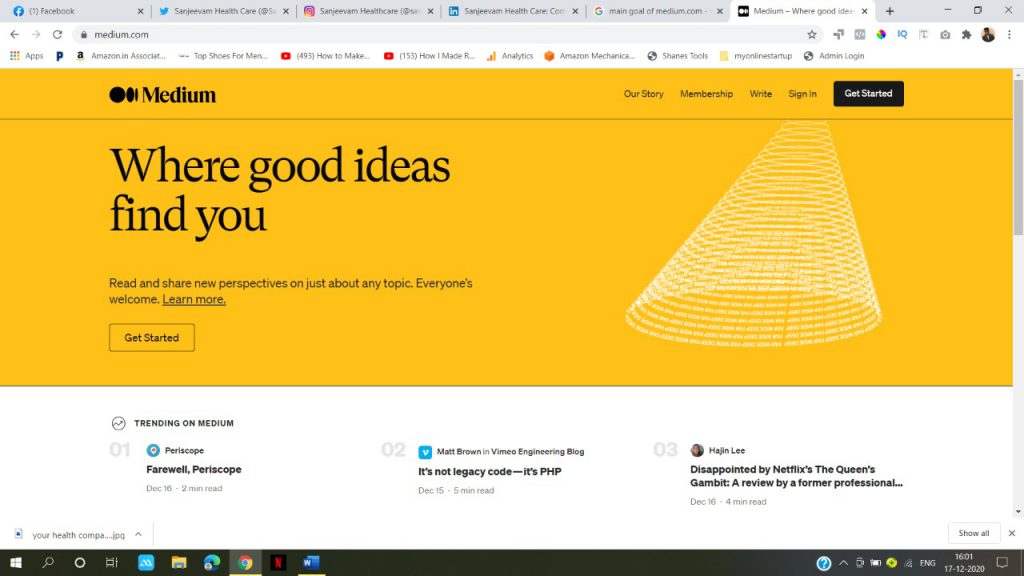Close the Medium tab
The image size is (1024, 576).
tap(865, 11)
